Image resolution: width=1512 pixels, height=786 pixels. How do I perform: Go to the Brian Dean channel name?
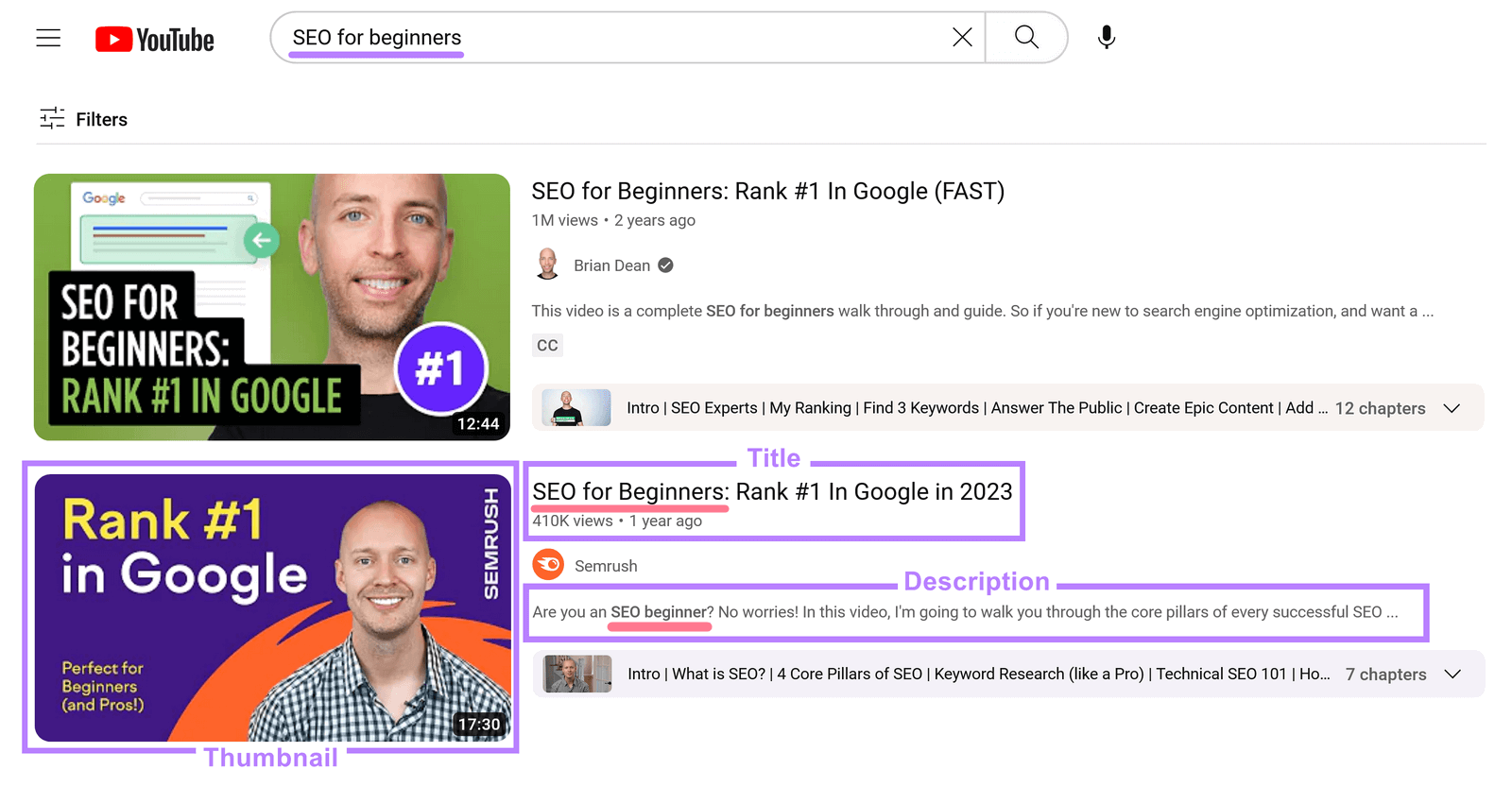(x=611, y=266)
